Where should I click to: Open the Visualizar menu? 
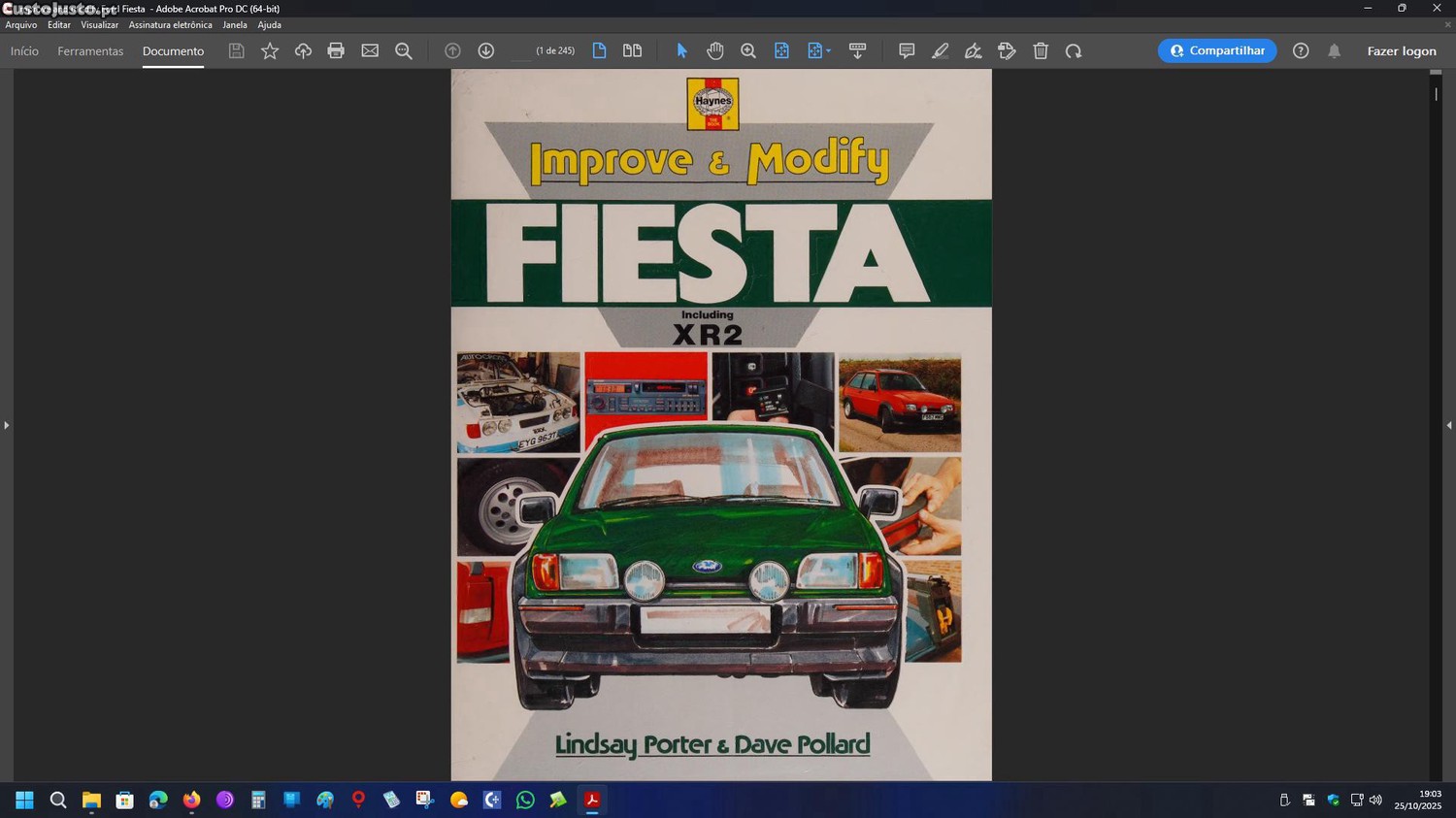click(99, 25)
